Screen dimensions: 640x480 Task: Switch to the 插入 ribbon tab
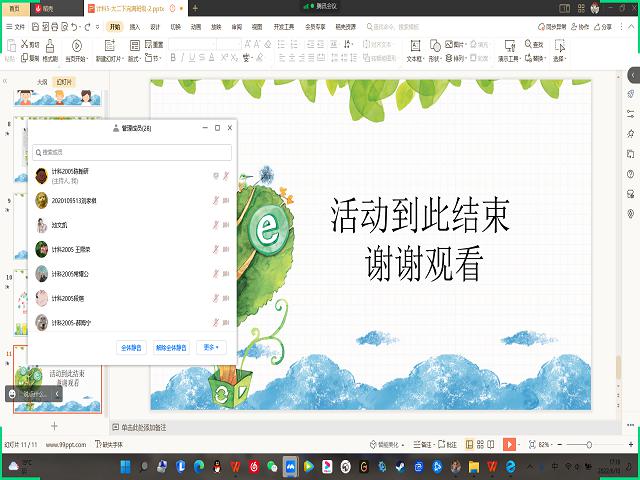point(135,27)
